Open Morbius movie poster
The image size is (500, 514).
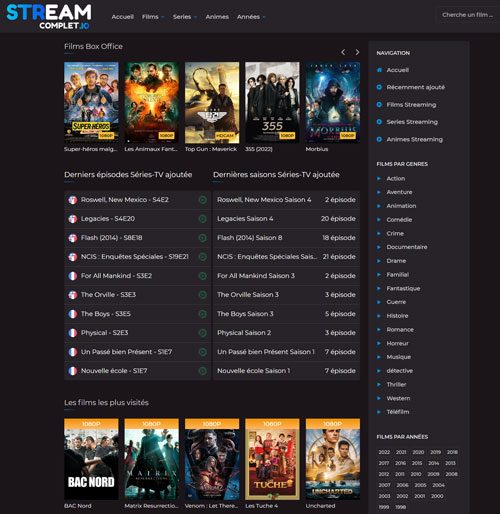pos(333,103)
